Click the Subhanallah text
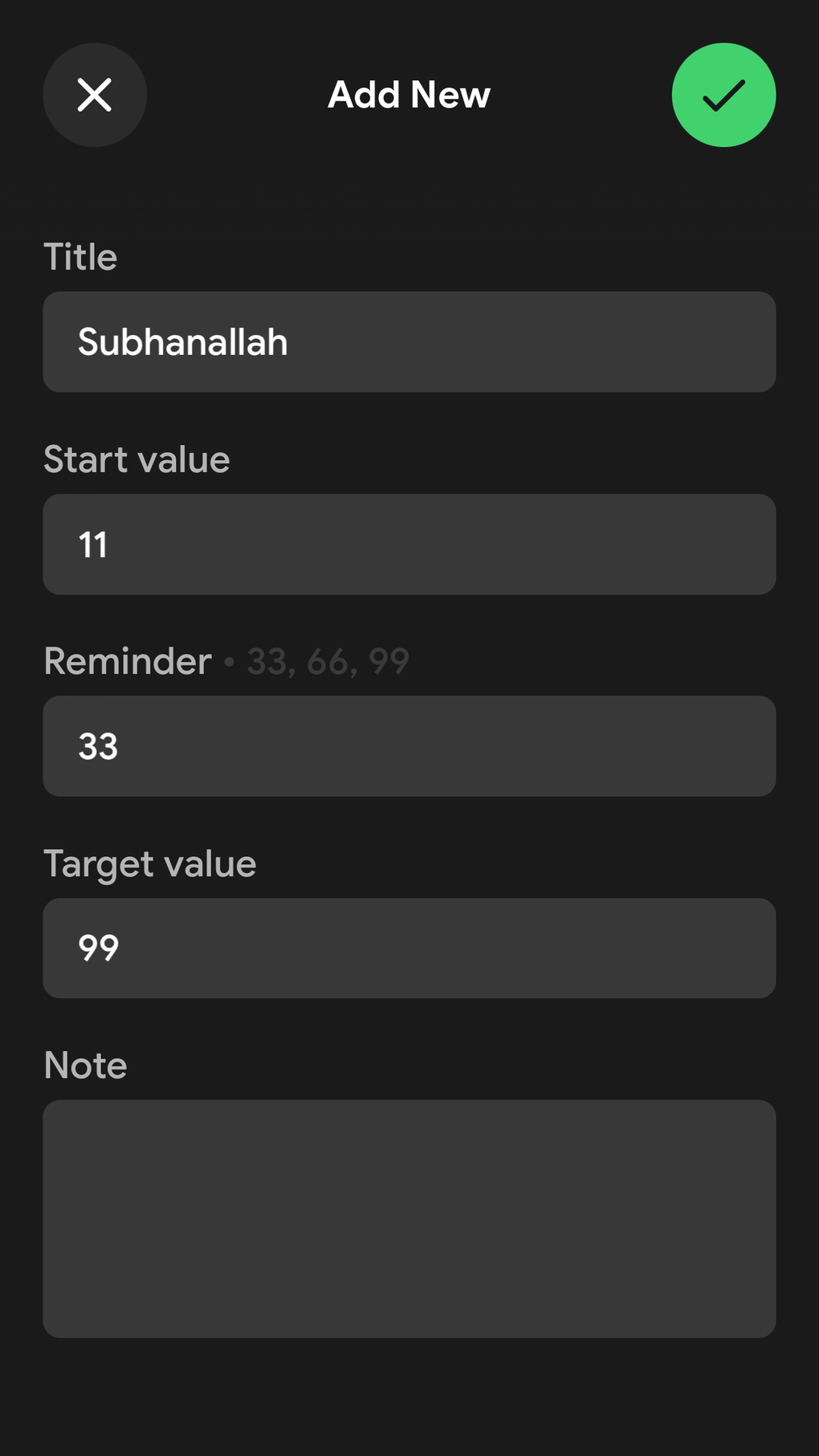 (182, 342)
